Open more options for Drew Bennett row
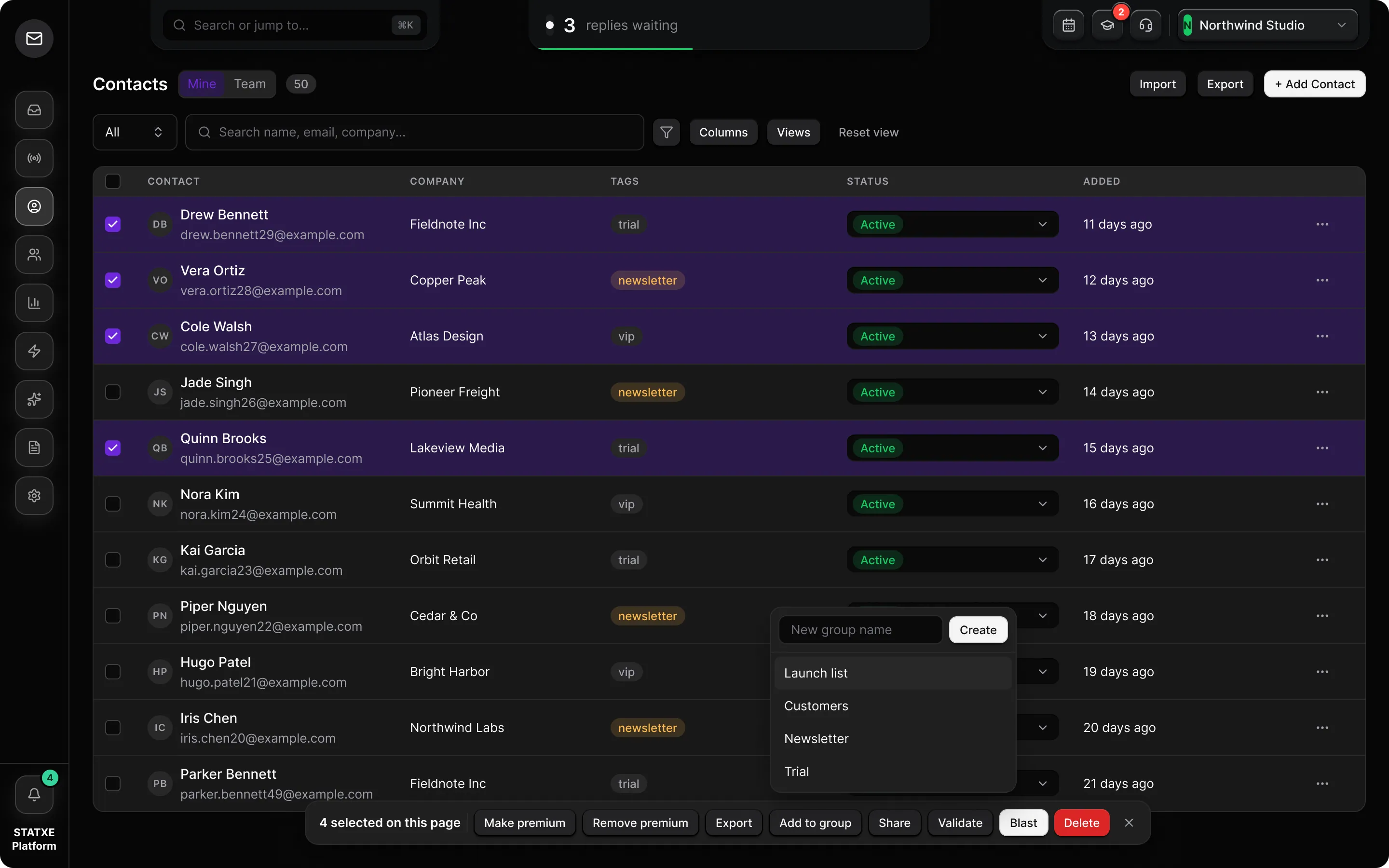This screenshot has height=868, width=1389. (1322, 224)
